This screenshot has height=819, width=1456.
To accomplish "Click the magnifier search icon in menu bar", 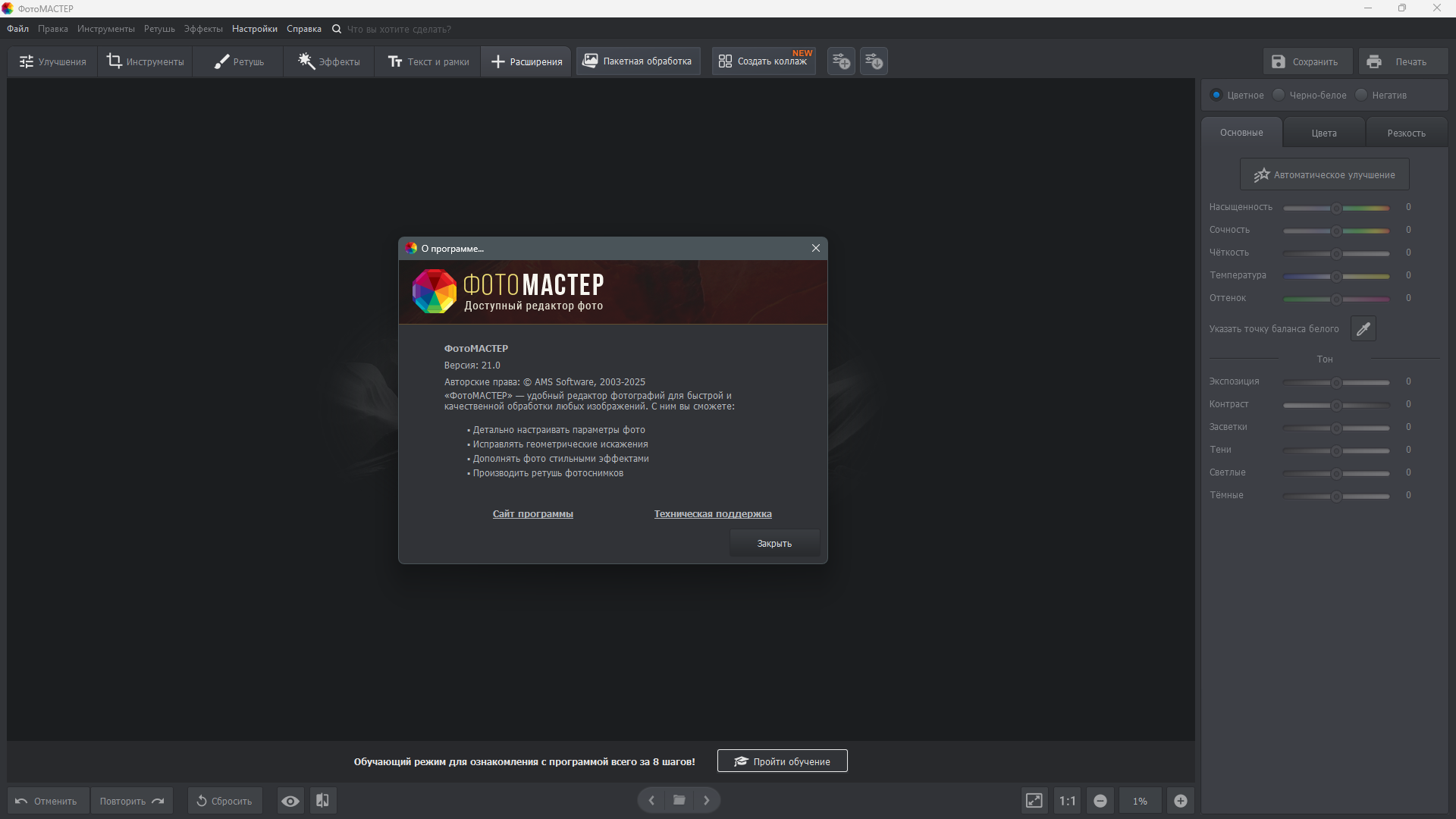I will 337,29.
